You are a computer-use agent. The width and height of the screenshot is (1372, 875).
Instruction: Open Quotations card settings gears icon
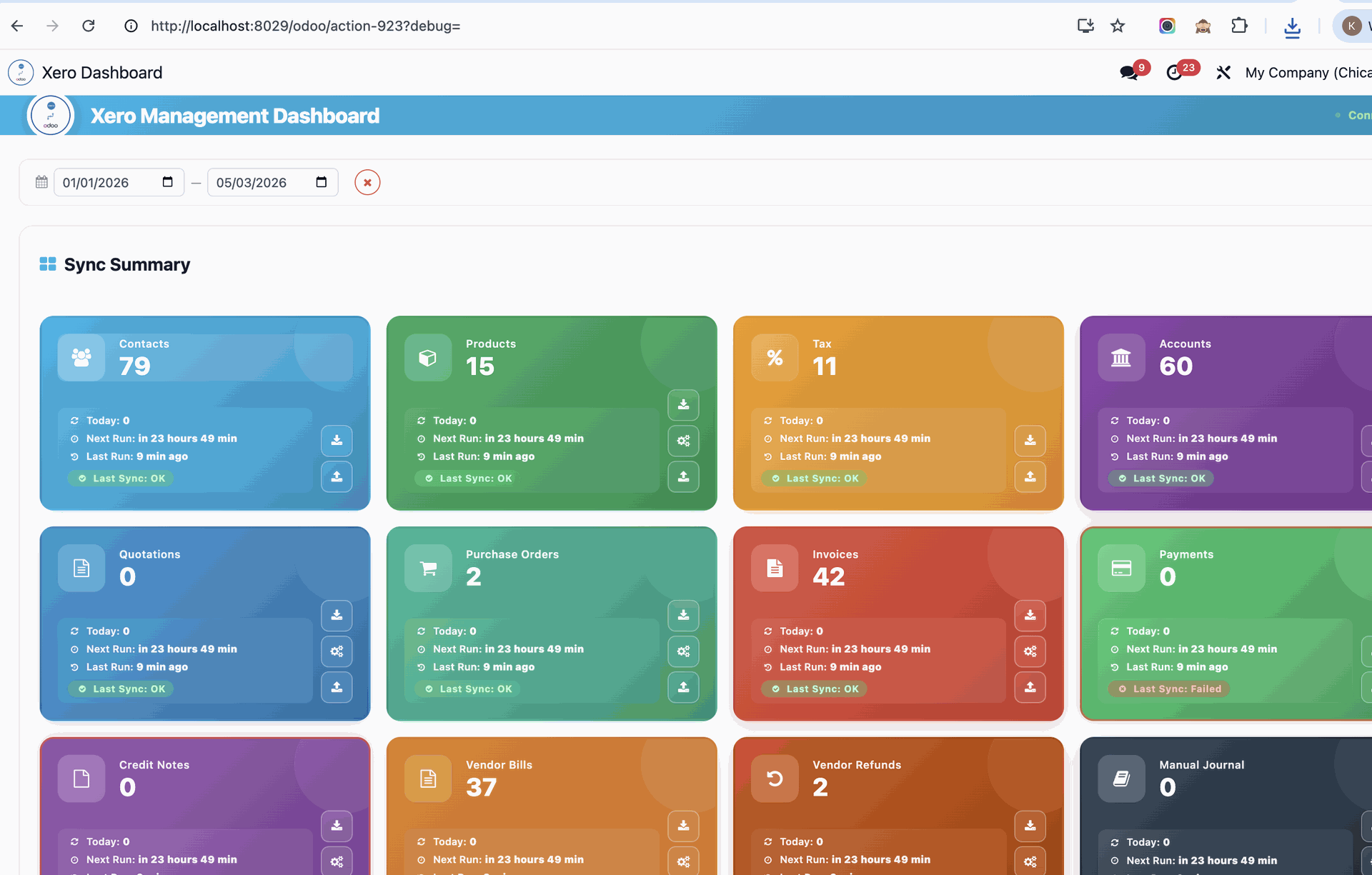click(337, 651)
